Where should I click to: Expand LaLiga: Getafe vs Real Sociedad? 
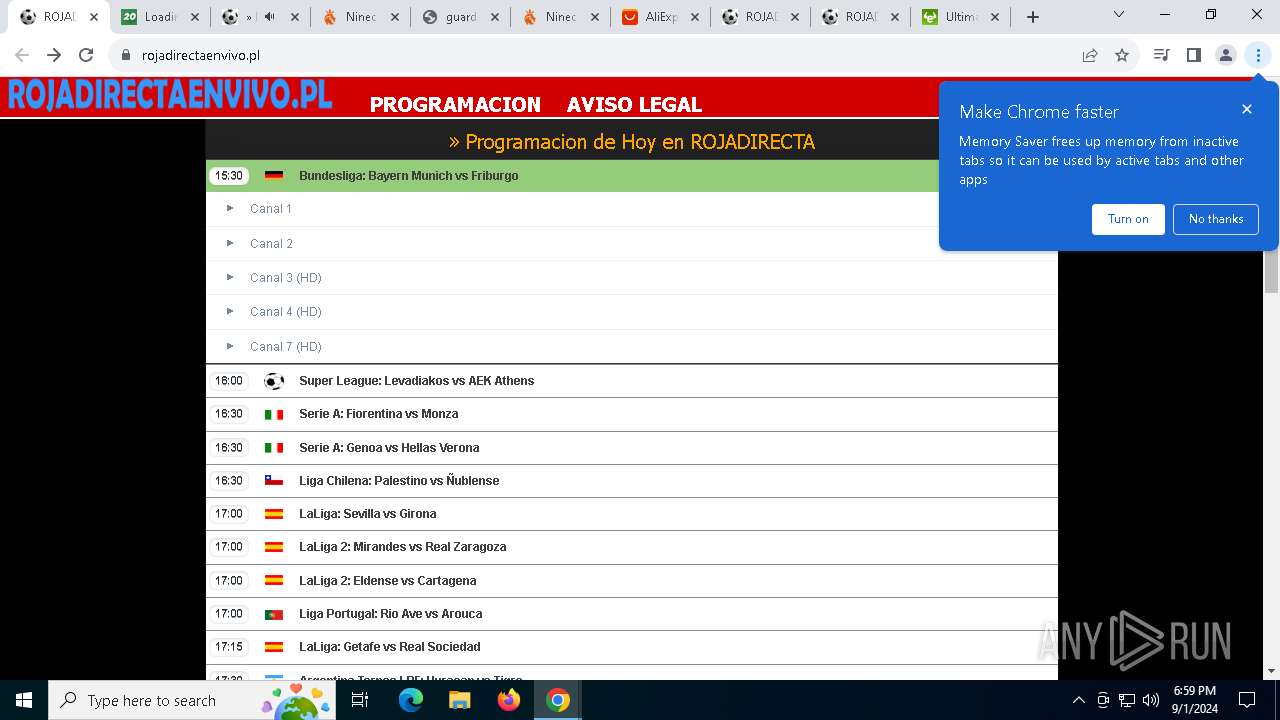(632, 647)
